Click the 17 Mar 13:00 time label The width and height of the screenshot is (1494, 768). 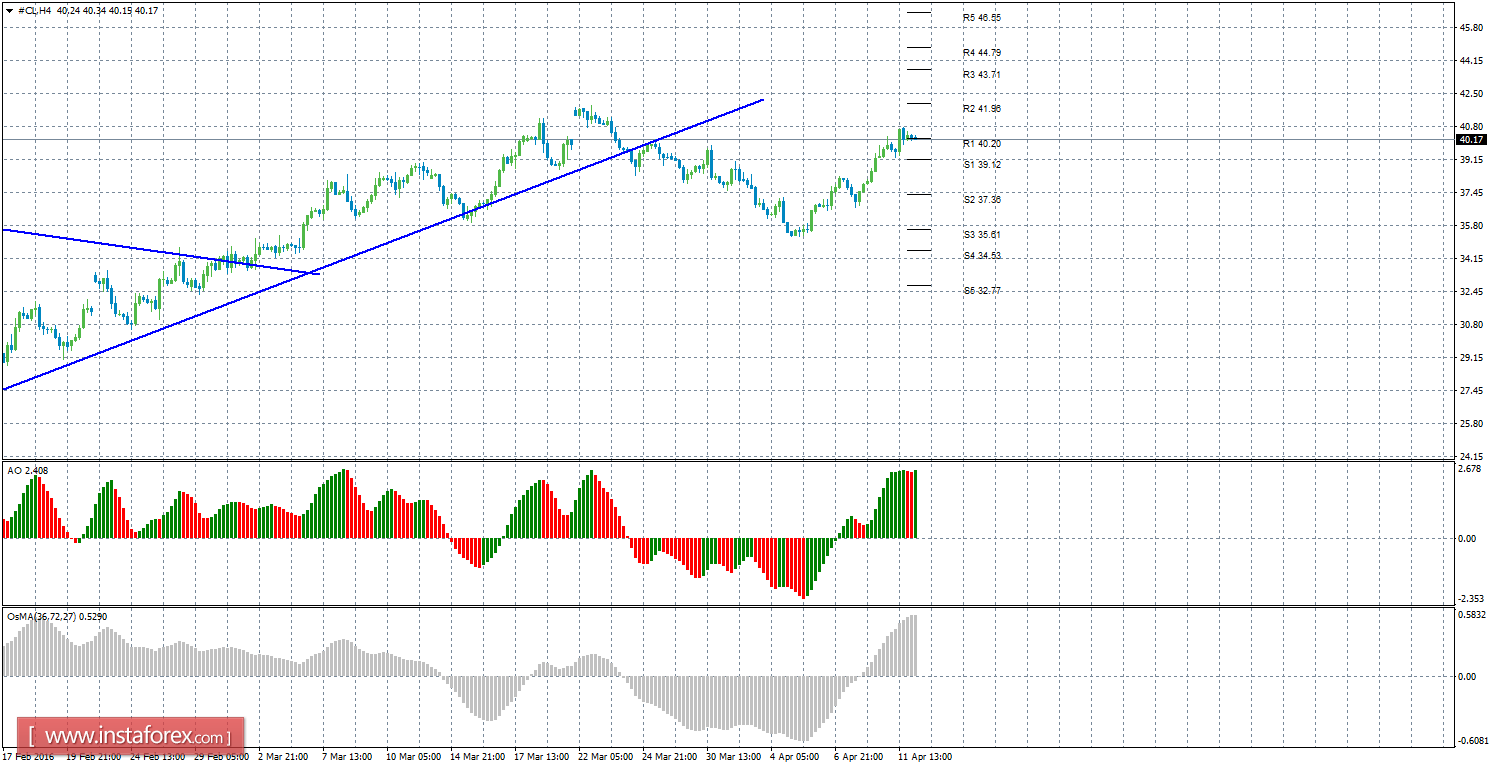[542, 757]
